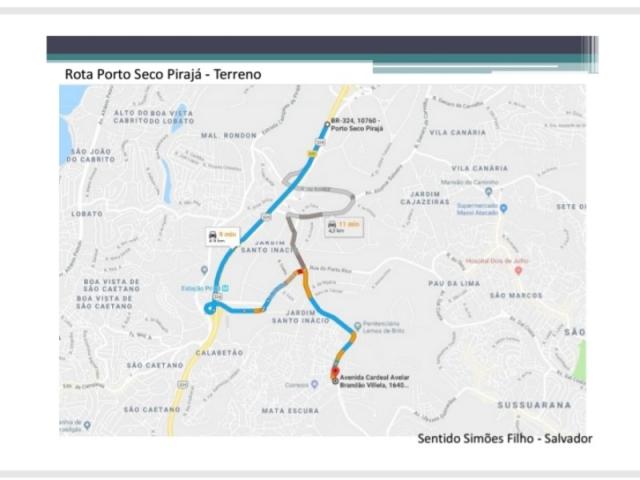
Task: Click the 'SÃO JOÃO DO CABRITO' label
Action: click(91, 155)
